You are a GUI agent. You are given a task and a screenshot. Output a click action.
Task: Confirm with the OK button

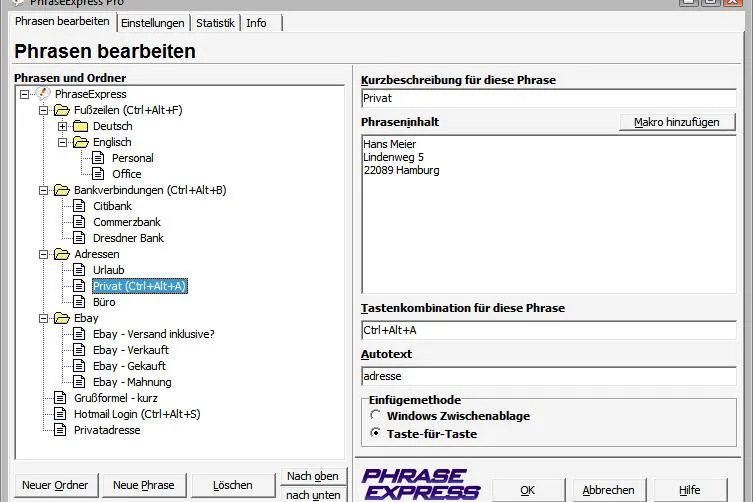pyautogui.click(x=528, y=490)
